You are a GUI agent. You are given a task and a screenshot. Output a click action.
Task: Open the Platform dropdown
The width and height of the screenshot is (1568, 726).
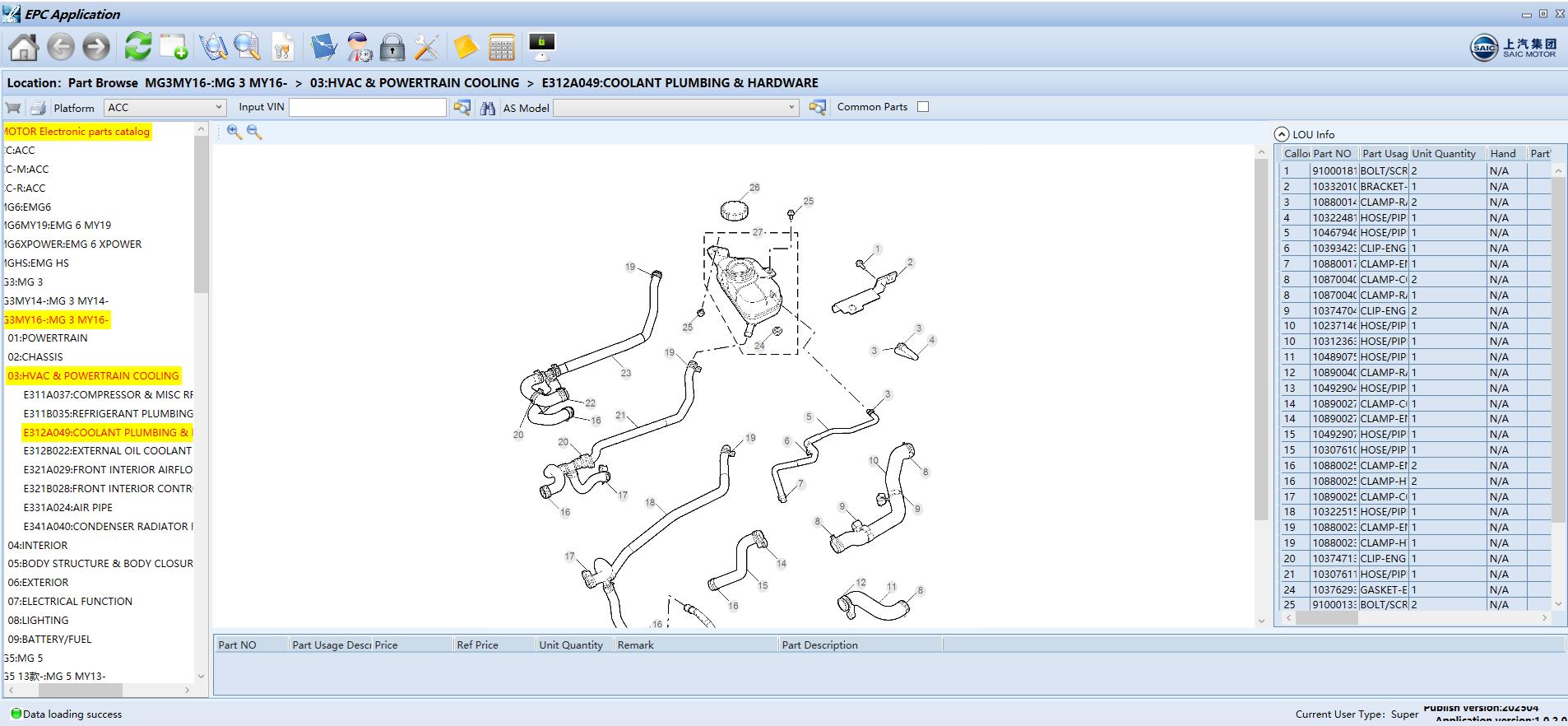pos(165,107)
